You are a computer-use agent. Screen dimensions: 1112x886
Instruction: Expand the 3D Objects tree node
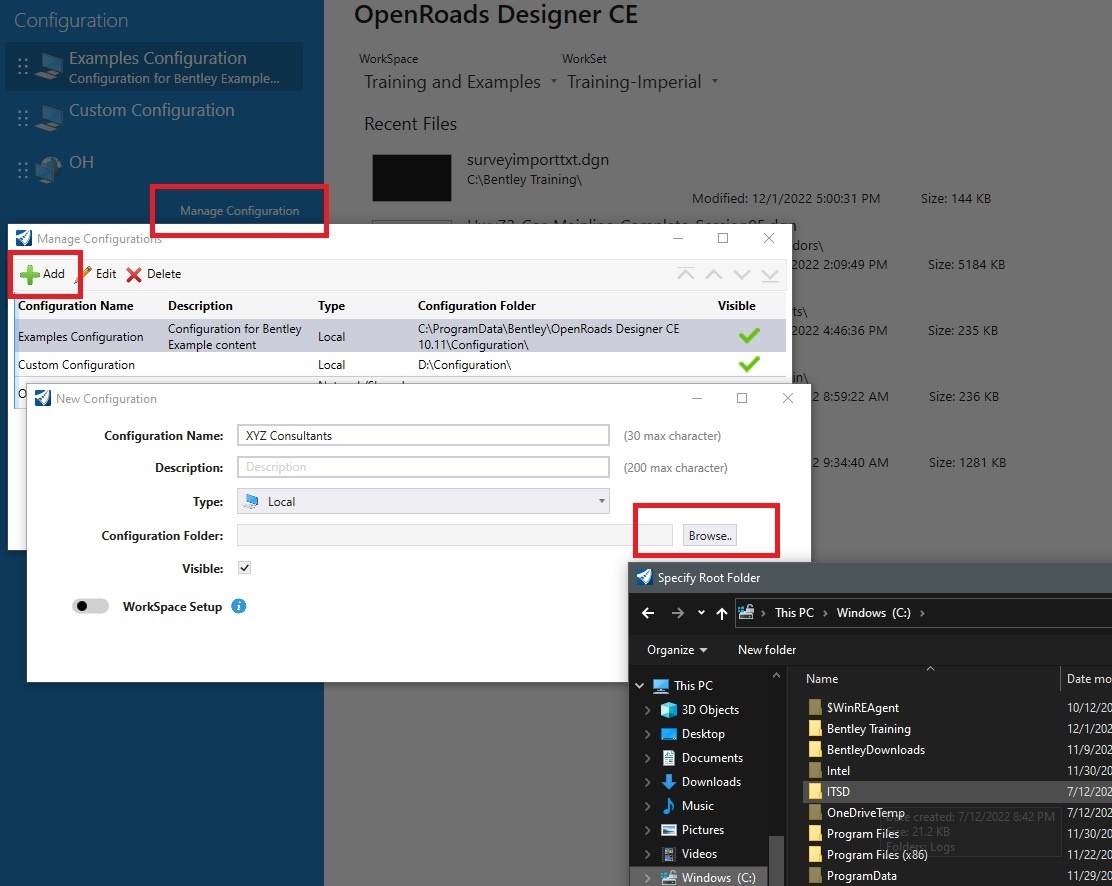[647, 709]
